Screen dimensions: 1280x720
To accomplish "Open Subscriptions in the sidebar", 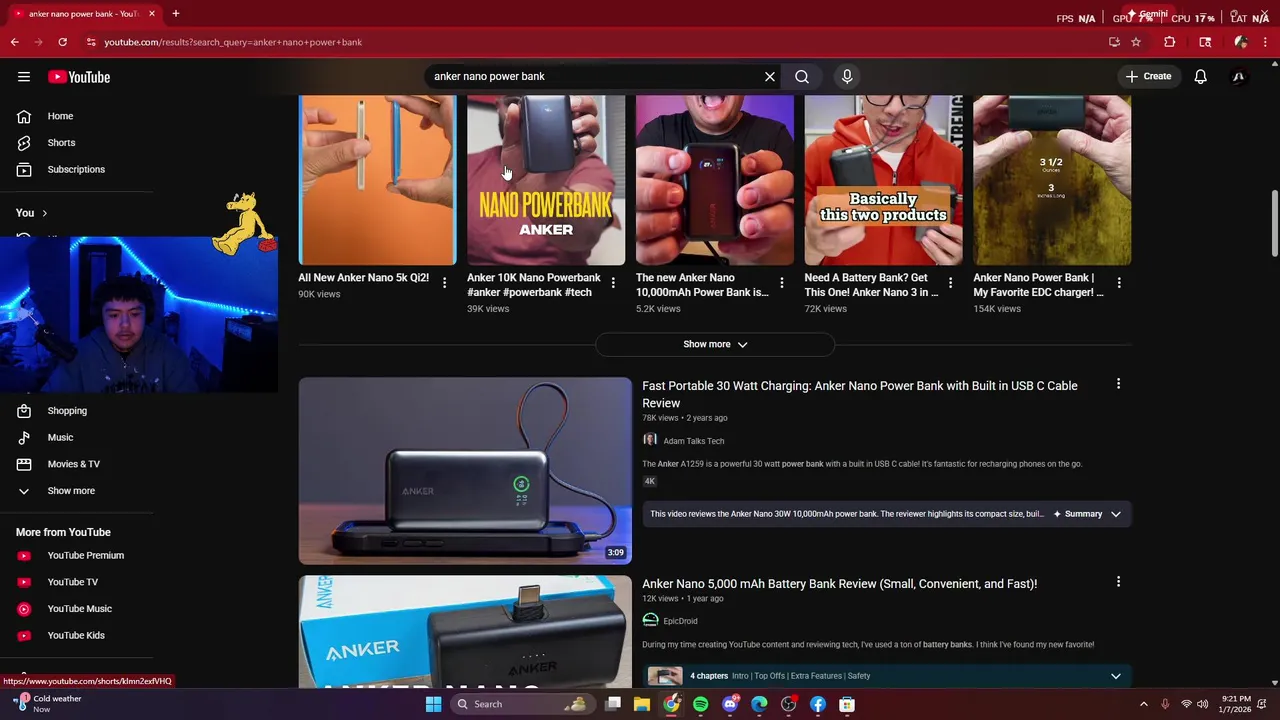I will point(77,169).
